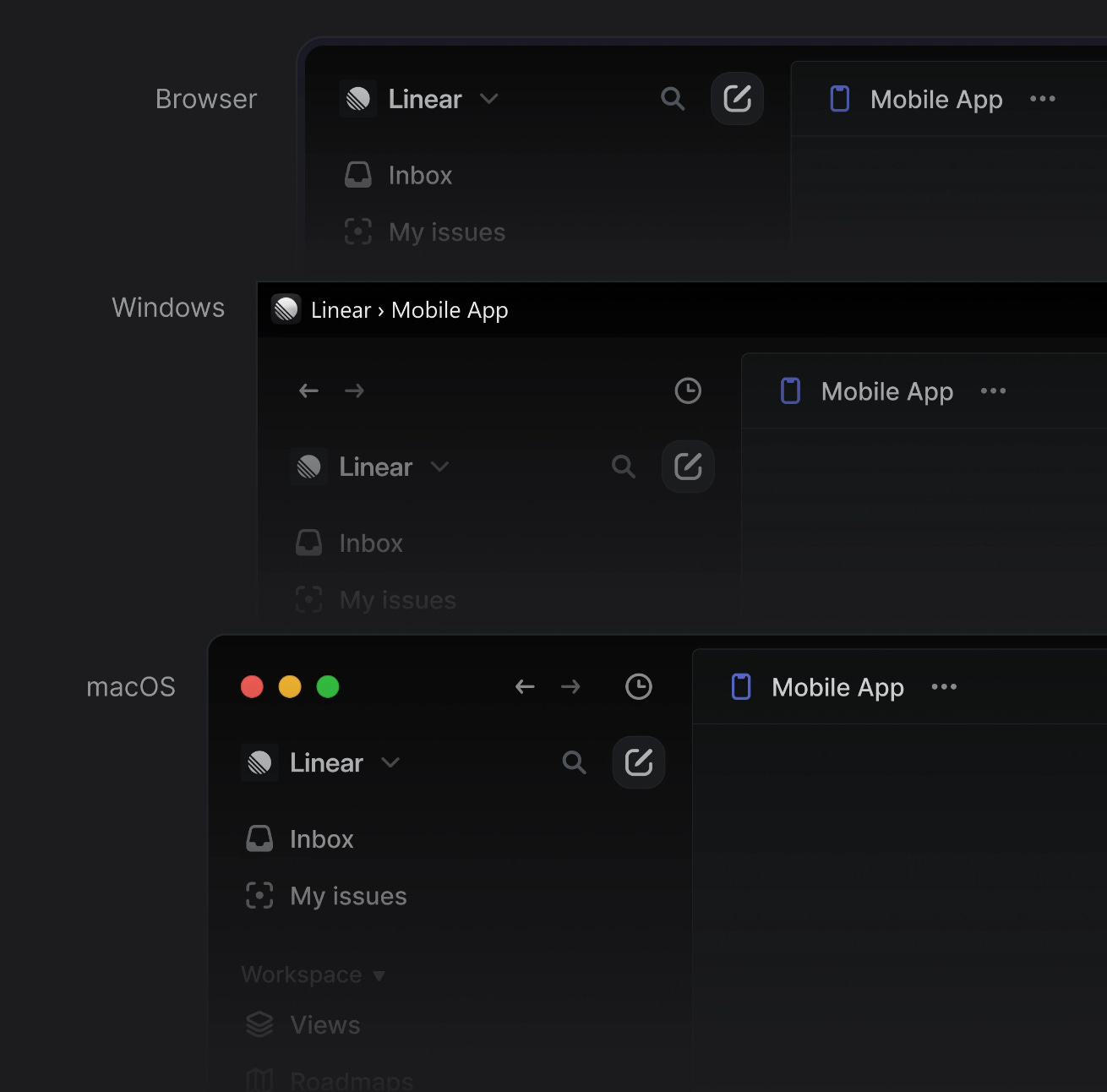
Task: Open Roadmaps in the macOS window
Action: (330, 1080)
